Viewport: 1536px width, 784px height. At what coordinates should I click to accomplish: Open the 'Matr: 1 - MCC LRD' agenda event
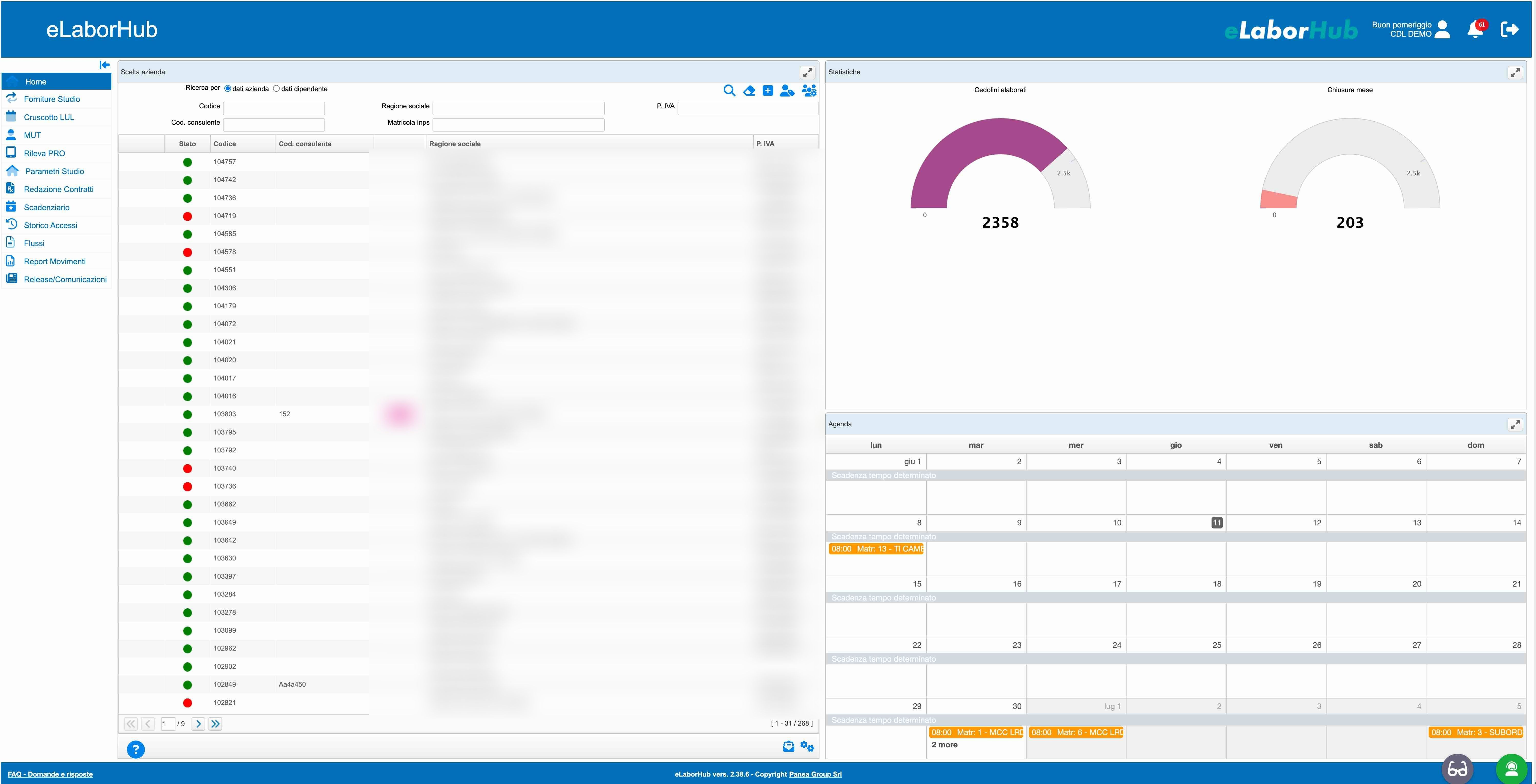tap(976, 733)
